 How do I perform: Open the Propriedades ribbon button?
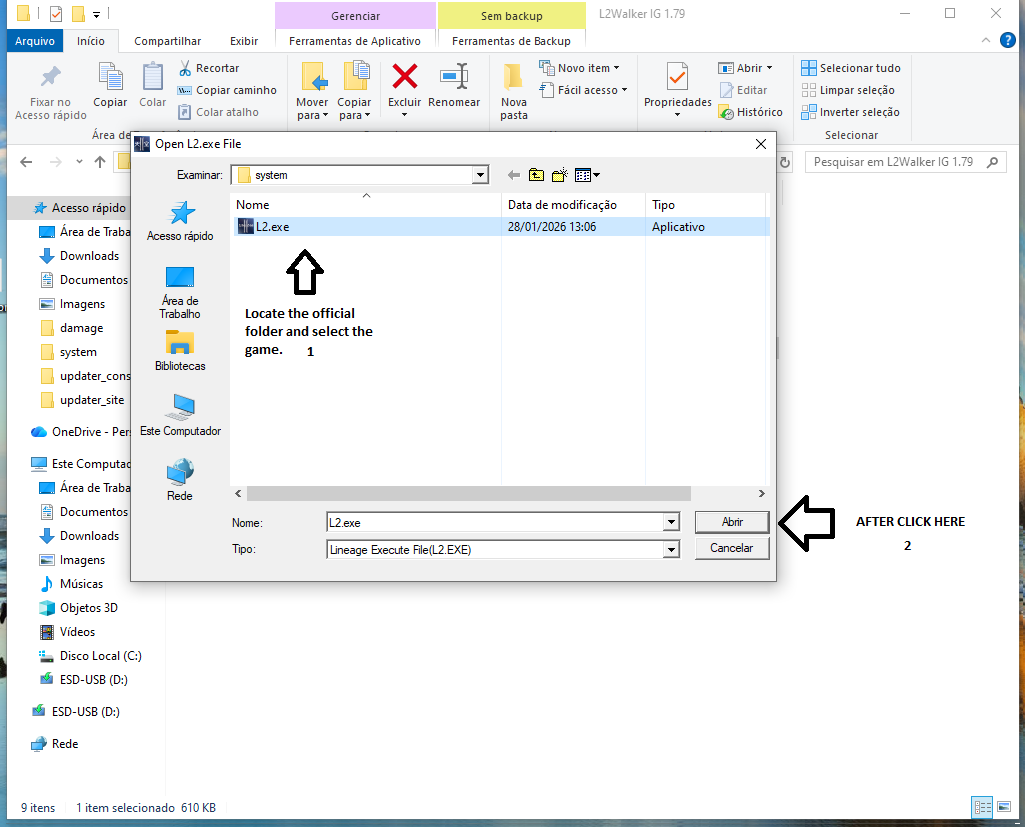[677, 88]
